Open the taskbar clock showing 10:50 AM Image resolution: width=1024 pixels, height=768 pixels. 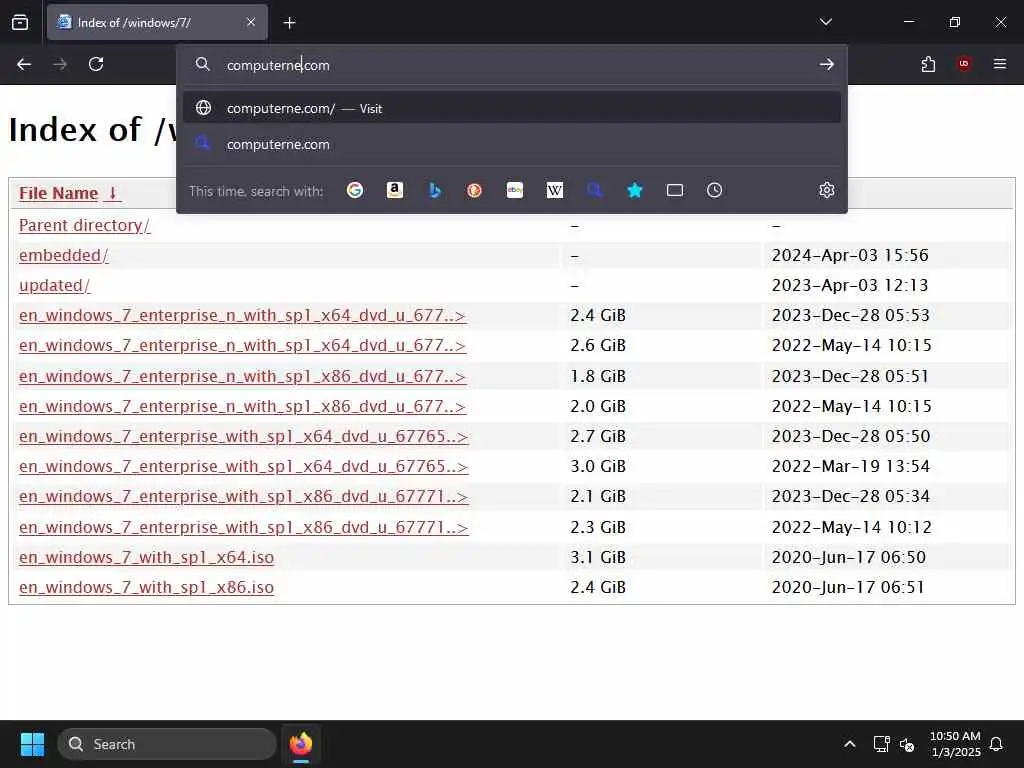pyautogui.click(x=955, y=744)
